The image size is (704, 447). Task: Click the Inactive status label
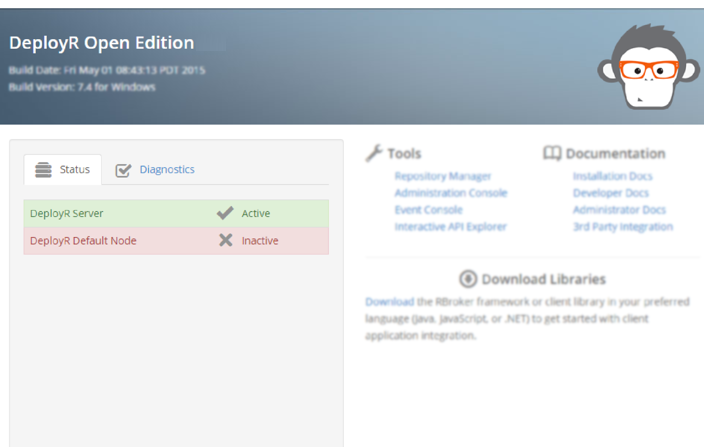click(x=260, y=241)
